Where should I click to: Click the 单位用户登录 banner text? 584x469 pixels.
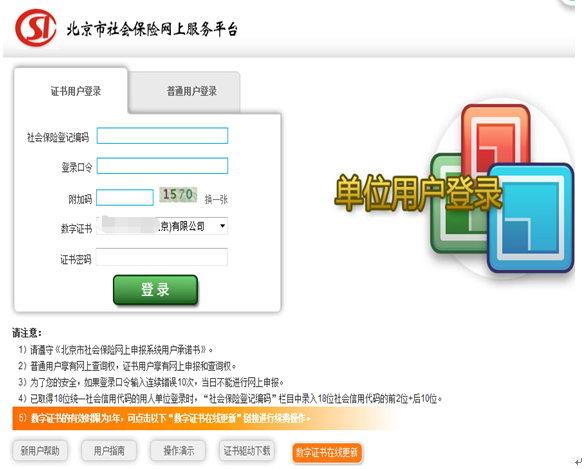click(418, 193)
